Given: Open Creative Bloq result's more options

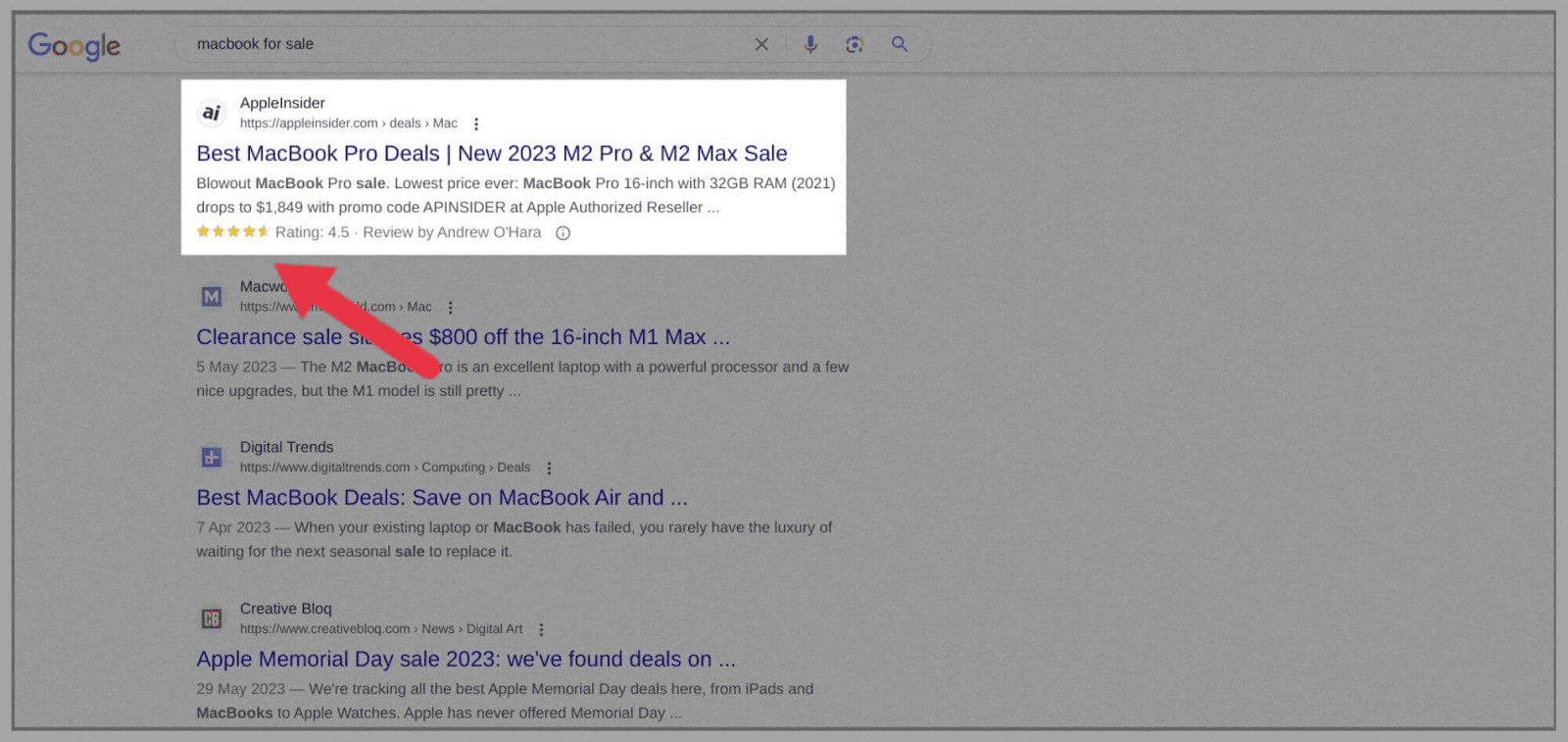Looking at the screenshot, I should [x=541, y=630].
